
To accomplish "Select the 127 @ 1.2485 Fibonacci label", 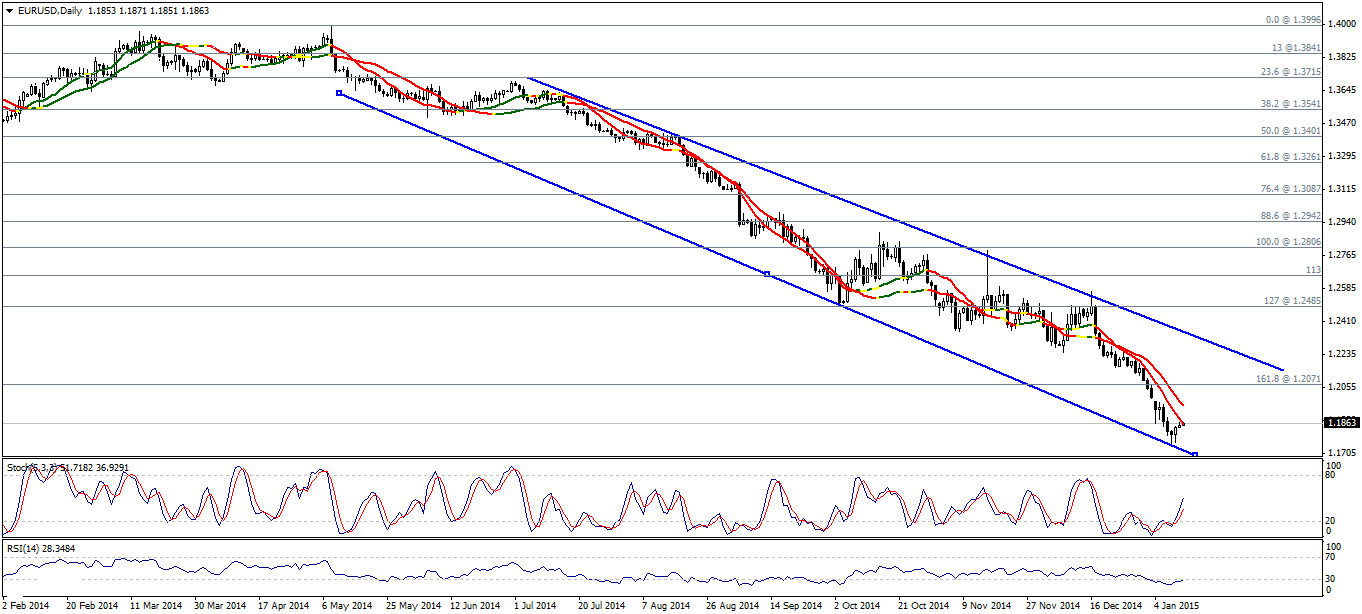I will [1293, 300].
